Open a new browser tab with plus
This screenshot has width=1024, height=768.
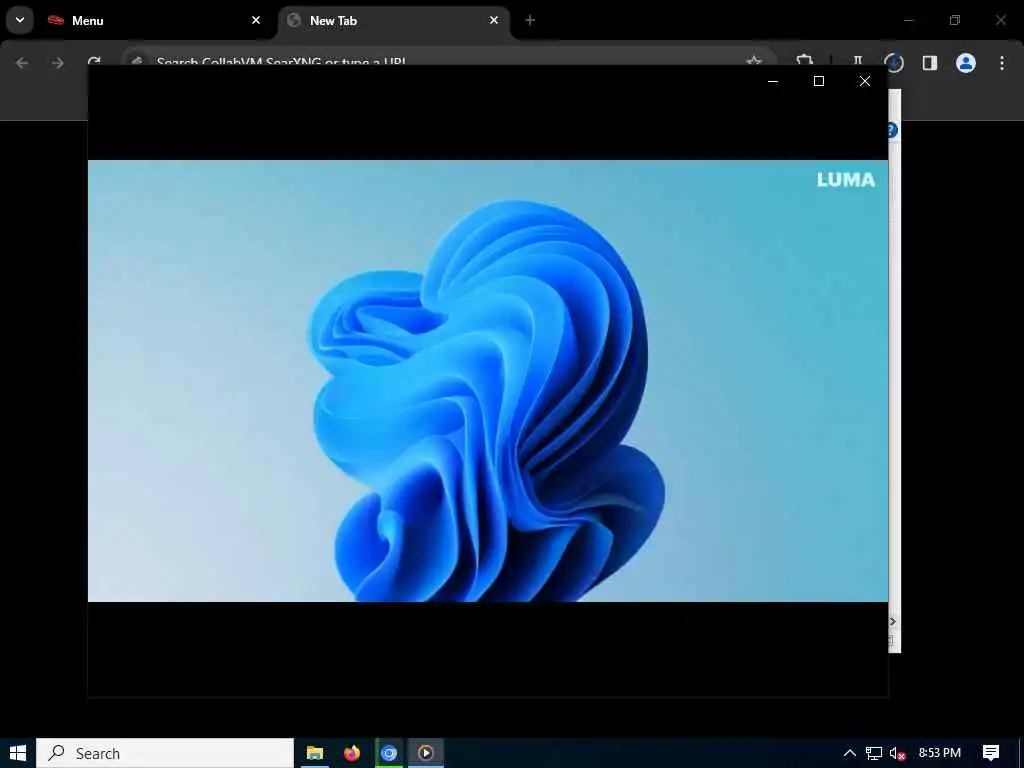click(x=530, y=20)
